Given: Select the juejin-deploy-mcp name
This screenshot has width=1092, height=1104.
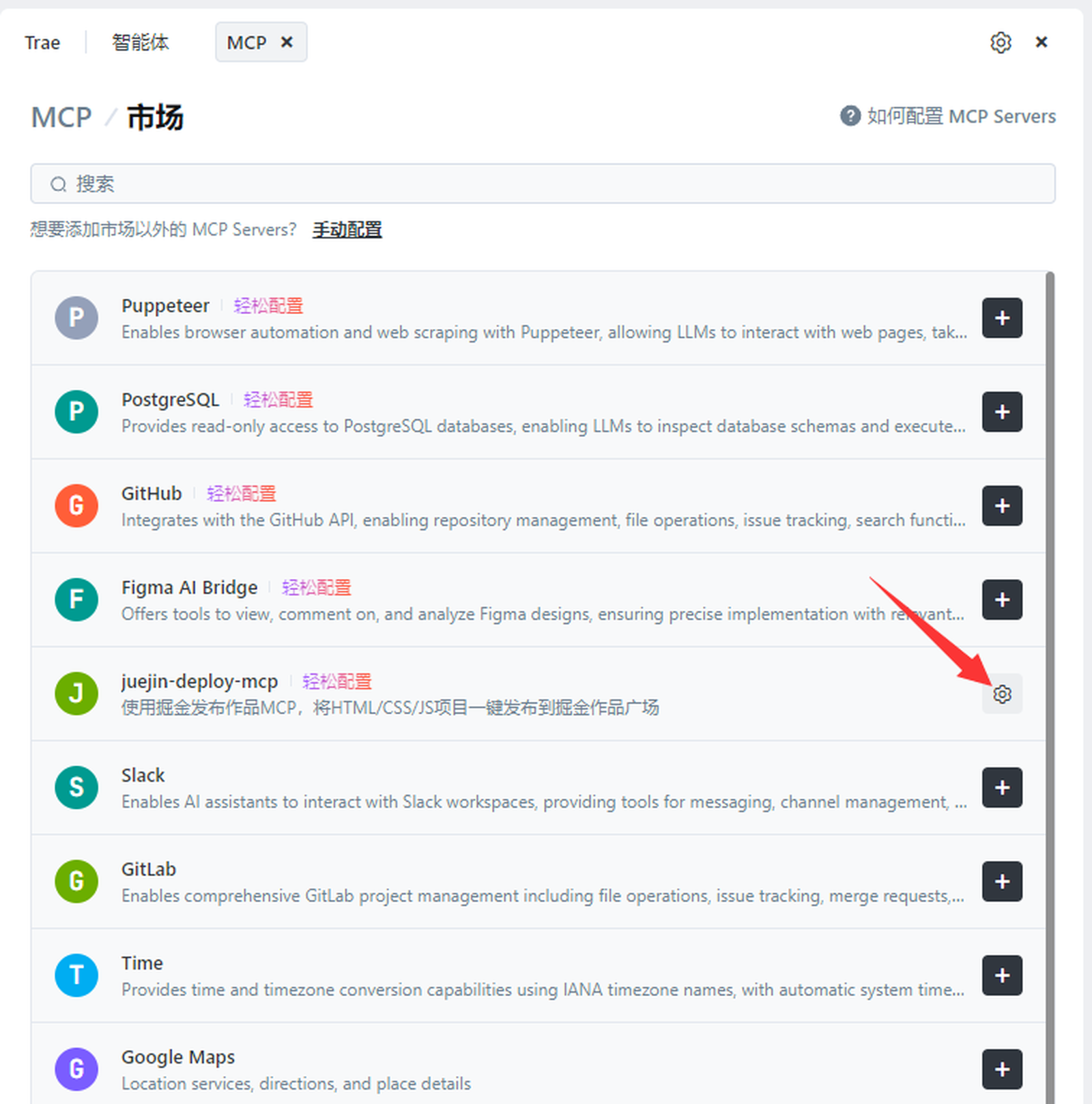Looking at the screenshot, I should 199,681.
